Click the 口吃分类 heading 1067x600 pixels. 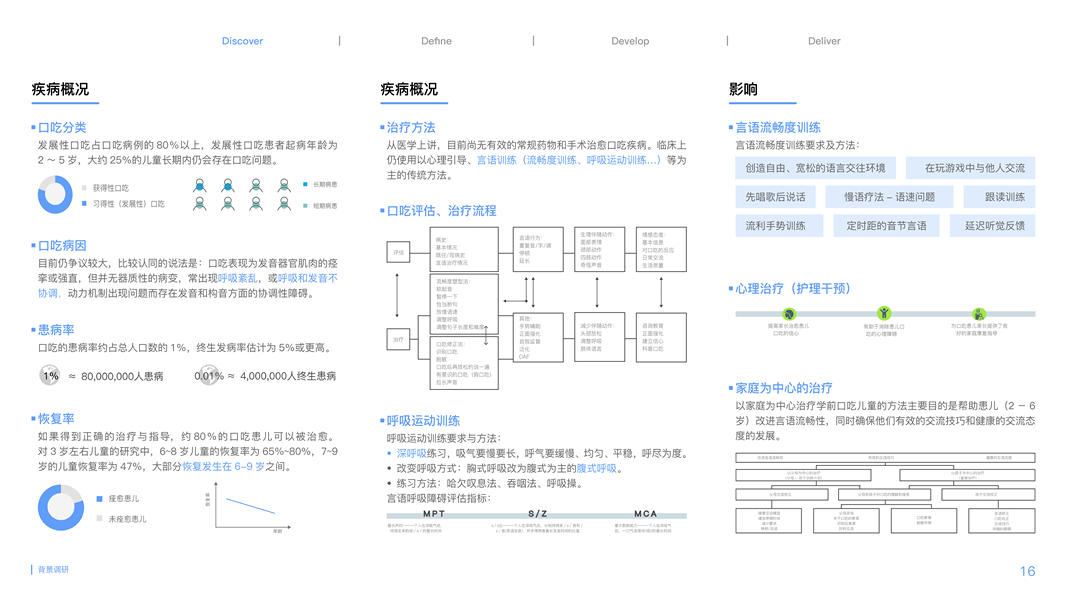coord(62,127)
